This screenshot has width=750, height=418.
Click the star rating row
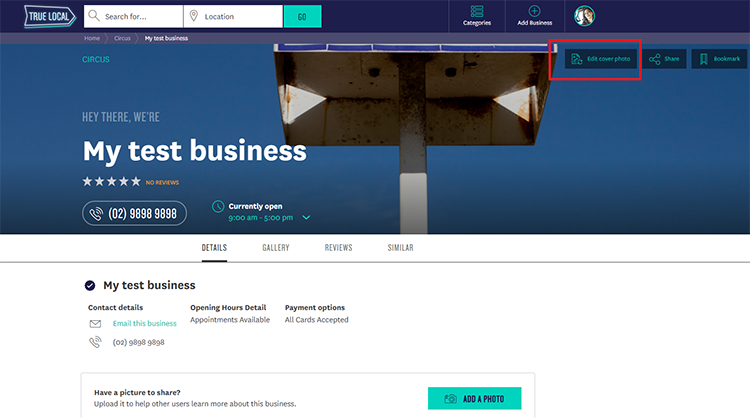(111, 182)
